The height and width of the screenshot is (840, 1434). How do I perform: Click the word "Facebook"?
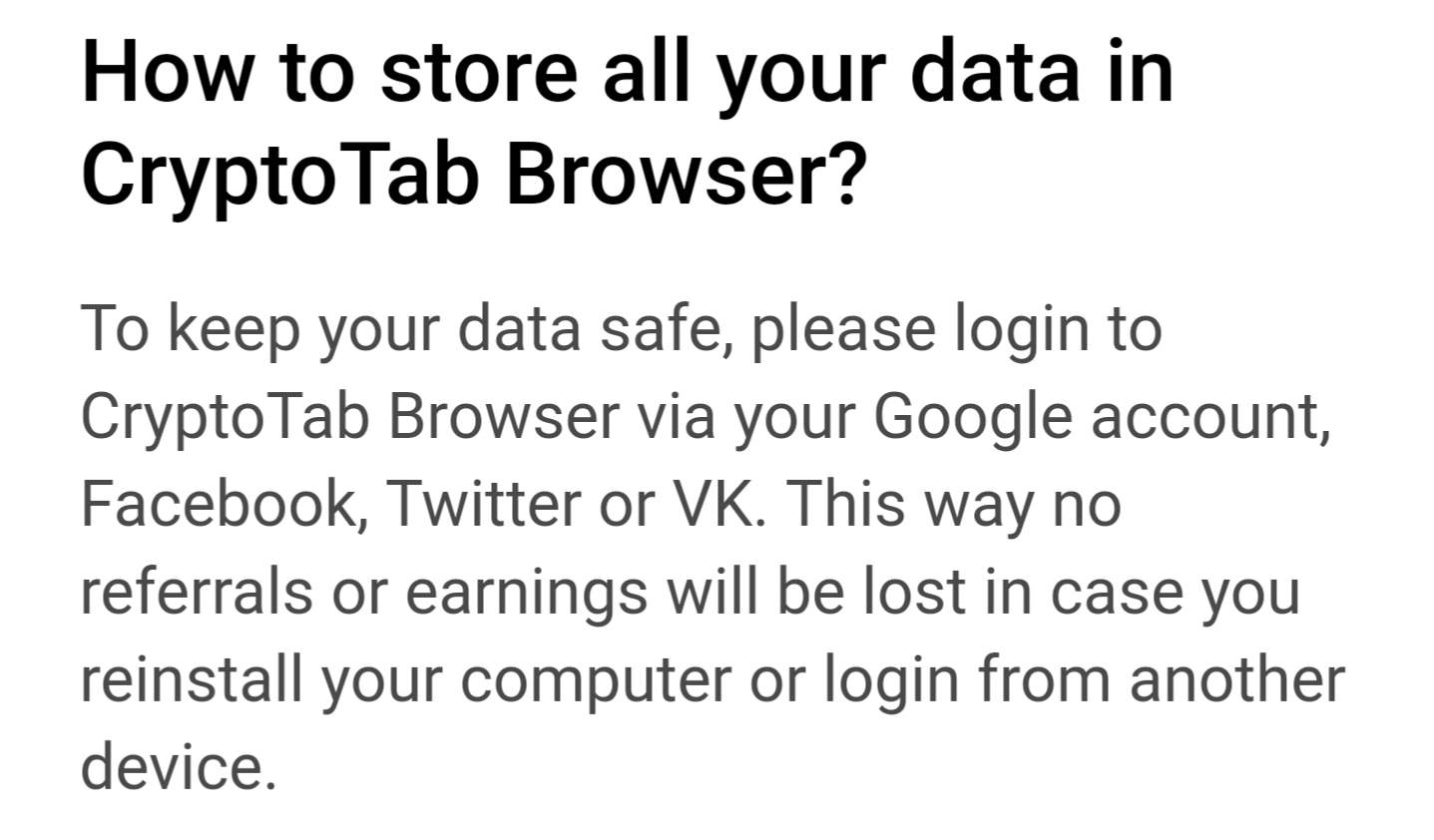click(217, 504)
